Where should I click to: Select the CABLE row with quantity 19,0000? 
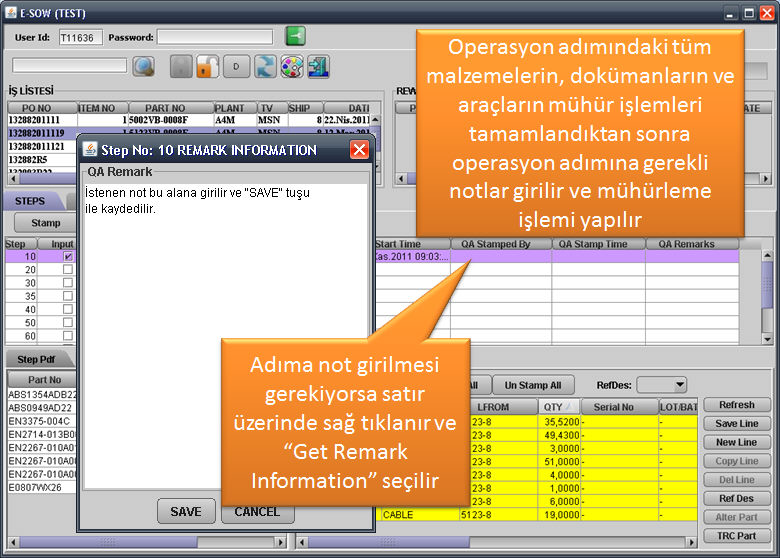pyautogui.click(x=539, y=515)
